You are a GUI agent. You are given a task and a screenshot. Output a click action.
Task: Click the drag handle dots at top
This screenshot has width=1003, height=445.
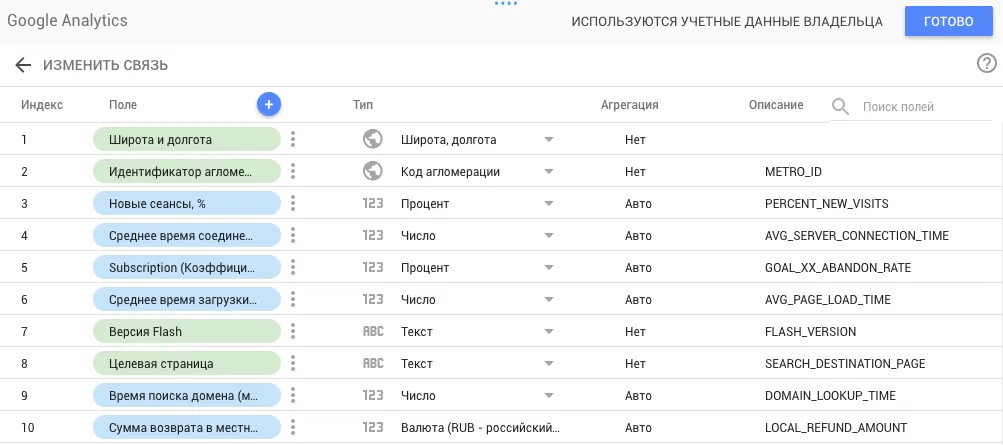(x=505, y=3)
